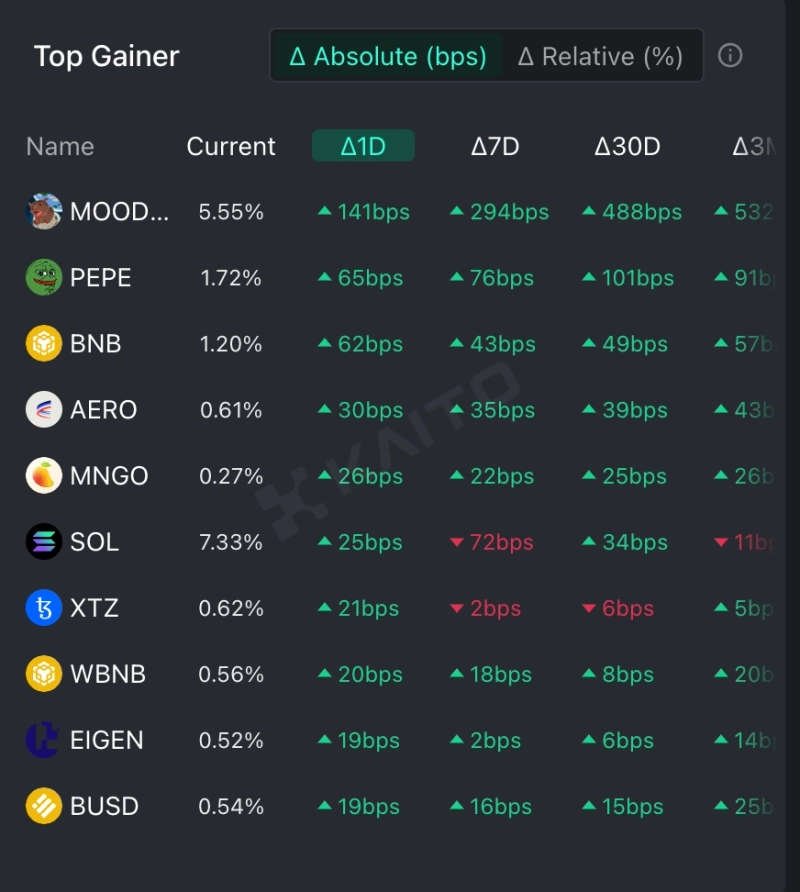
Task: Click the Name column header
Action: [x=60, y=146]
